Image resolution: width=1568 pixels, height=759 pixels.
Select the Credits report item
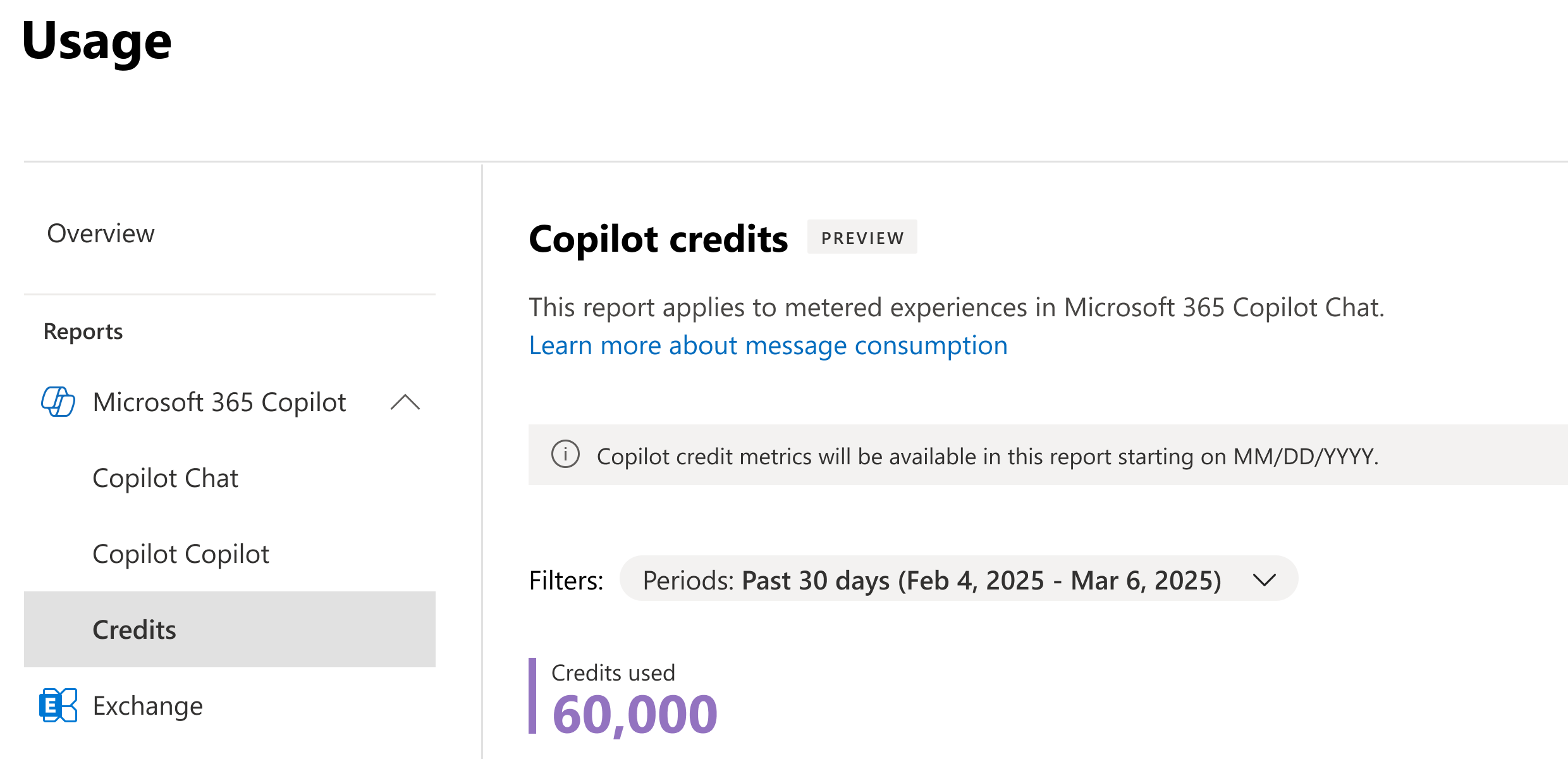pos(135,630)
